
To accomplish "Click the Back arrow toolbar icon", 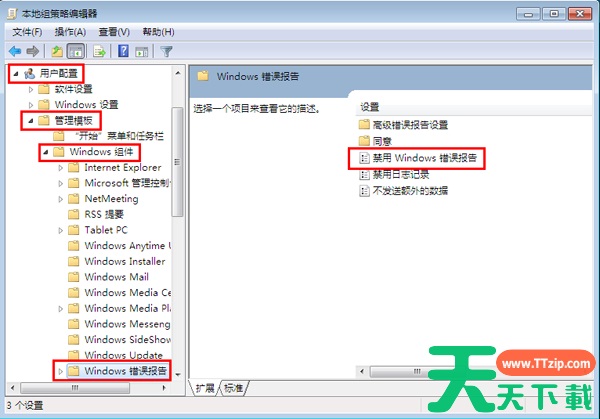I will click(x=15, y=51).
